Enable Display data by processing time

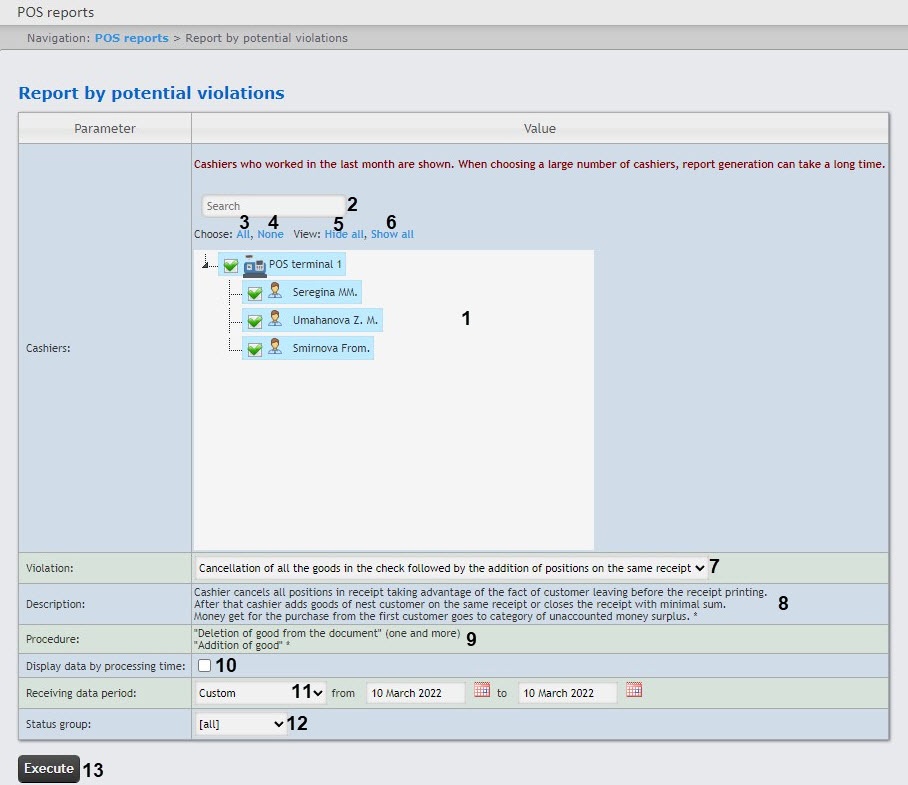pos(204,665)
